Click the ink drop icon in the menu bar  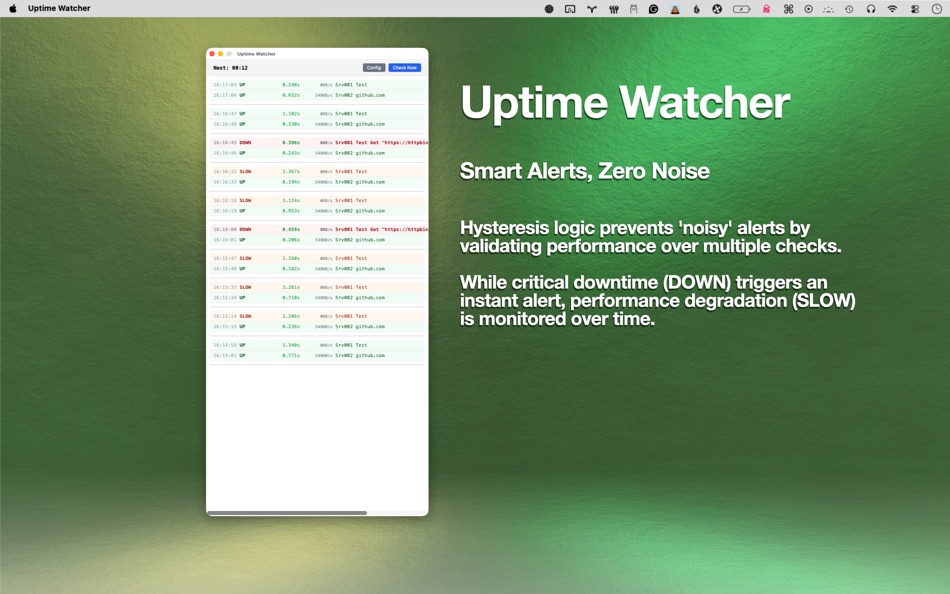[x=696, y=8]
